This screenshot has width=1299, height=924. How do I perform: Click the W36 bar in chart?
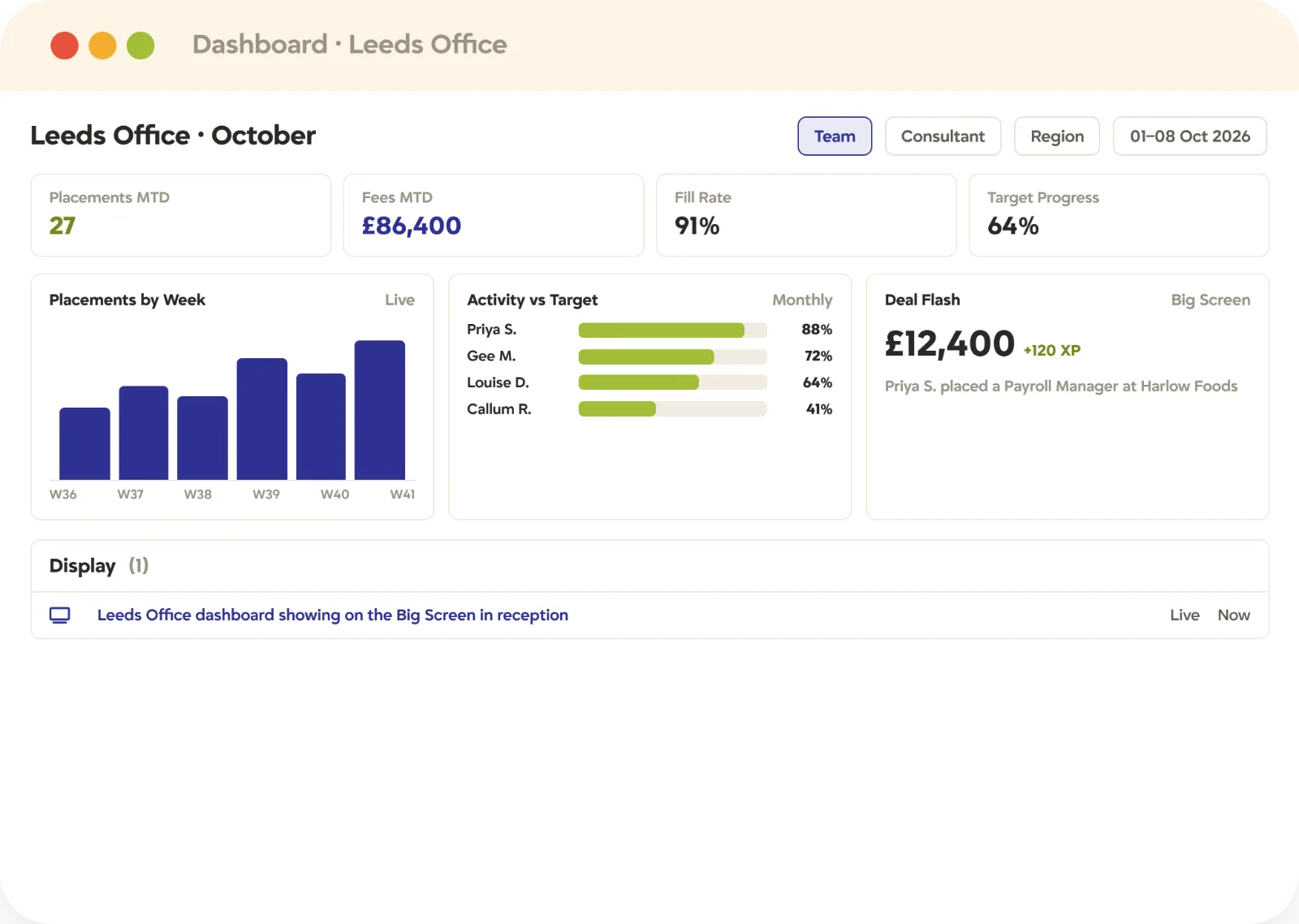(84, 443)
